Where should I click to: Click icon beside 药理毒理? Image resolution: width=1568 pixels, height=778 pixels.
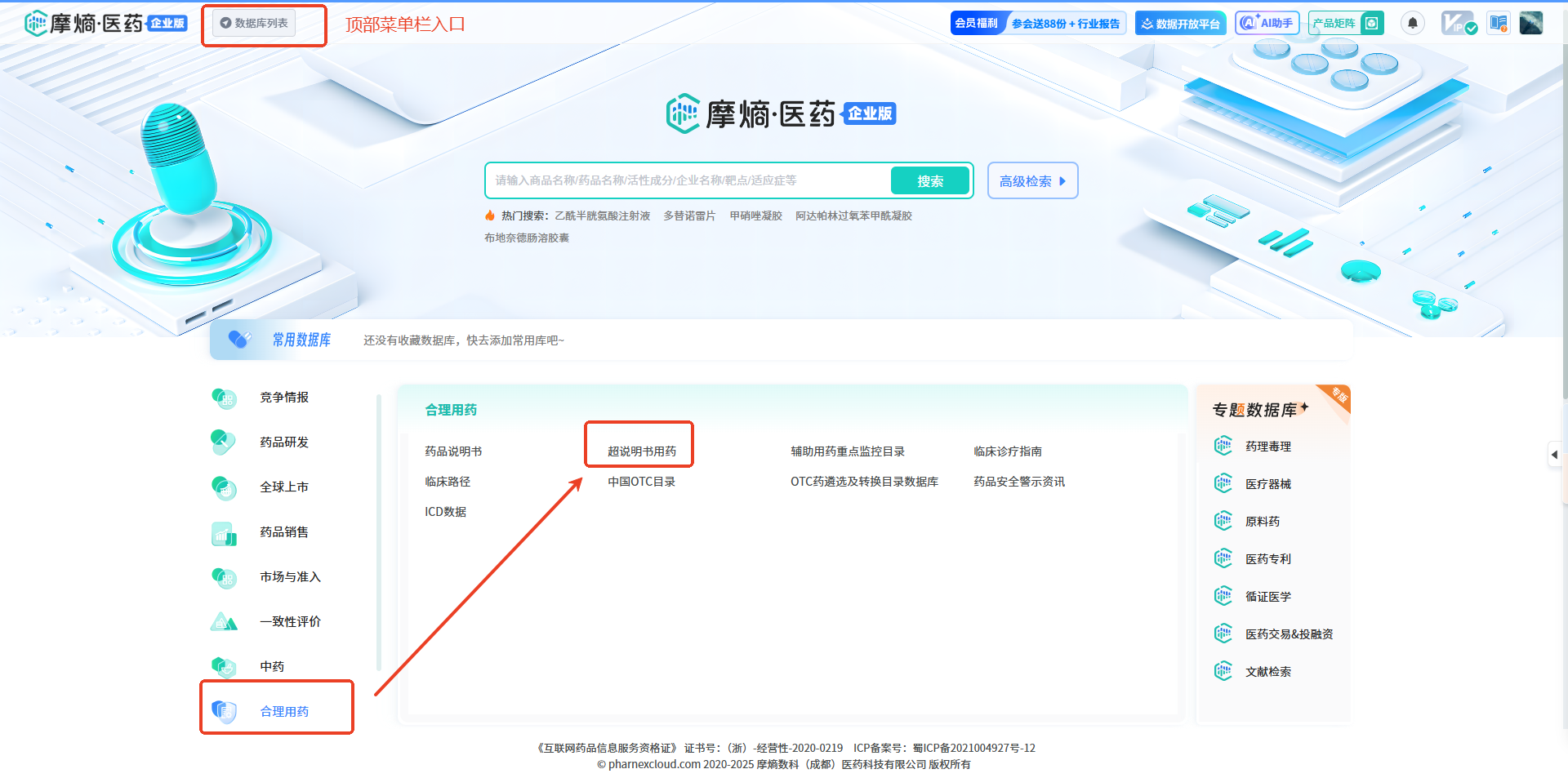(x=1223, y=447)
